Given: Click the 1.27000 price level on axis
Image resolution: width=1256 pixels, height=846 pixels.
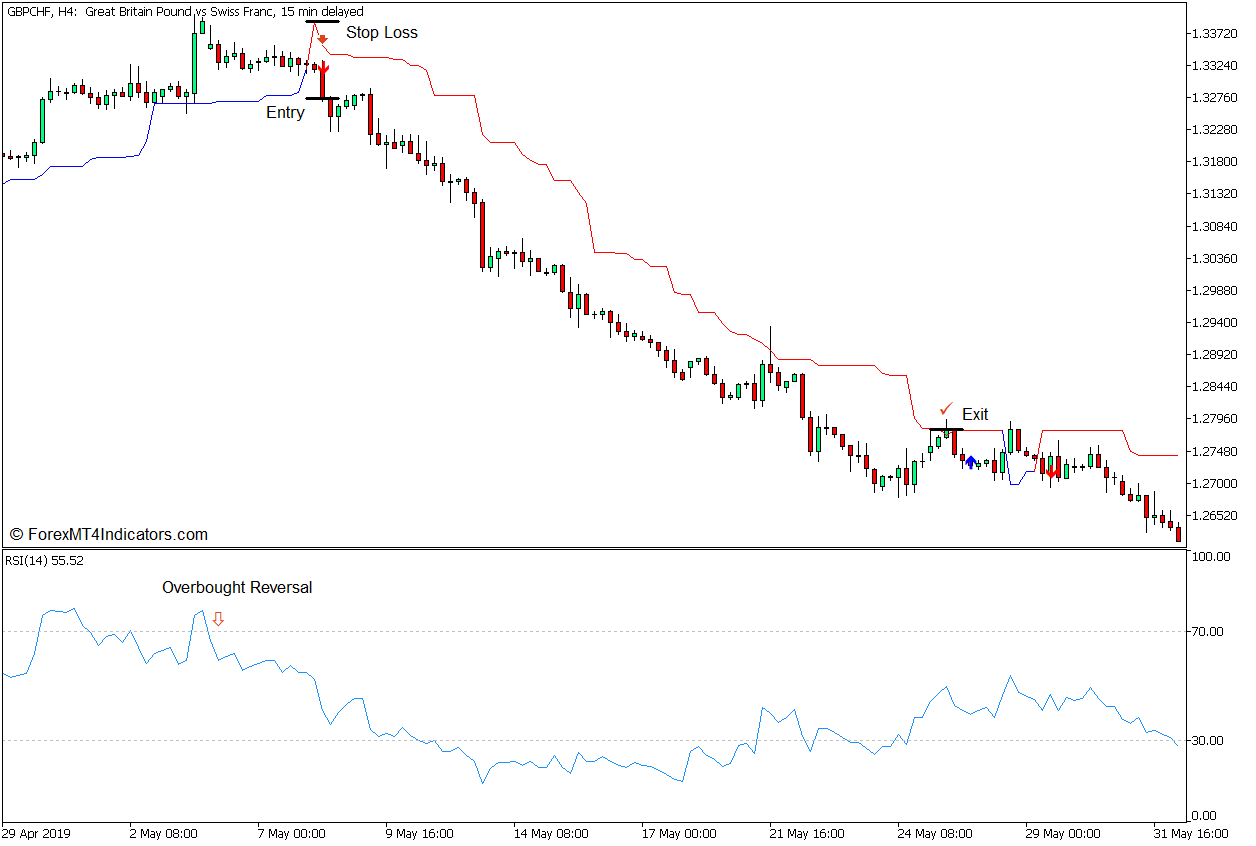Looking at the screenshot, I should pos(1215,483).
